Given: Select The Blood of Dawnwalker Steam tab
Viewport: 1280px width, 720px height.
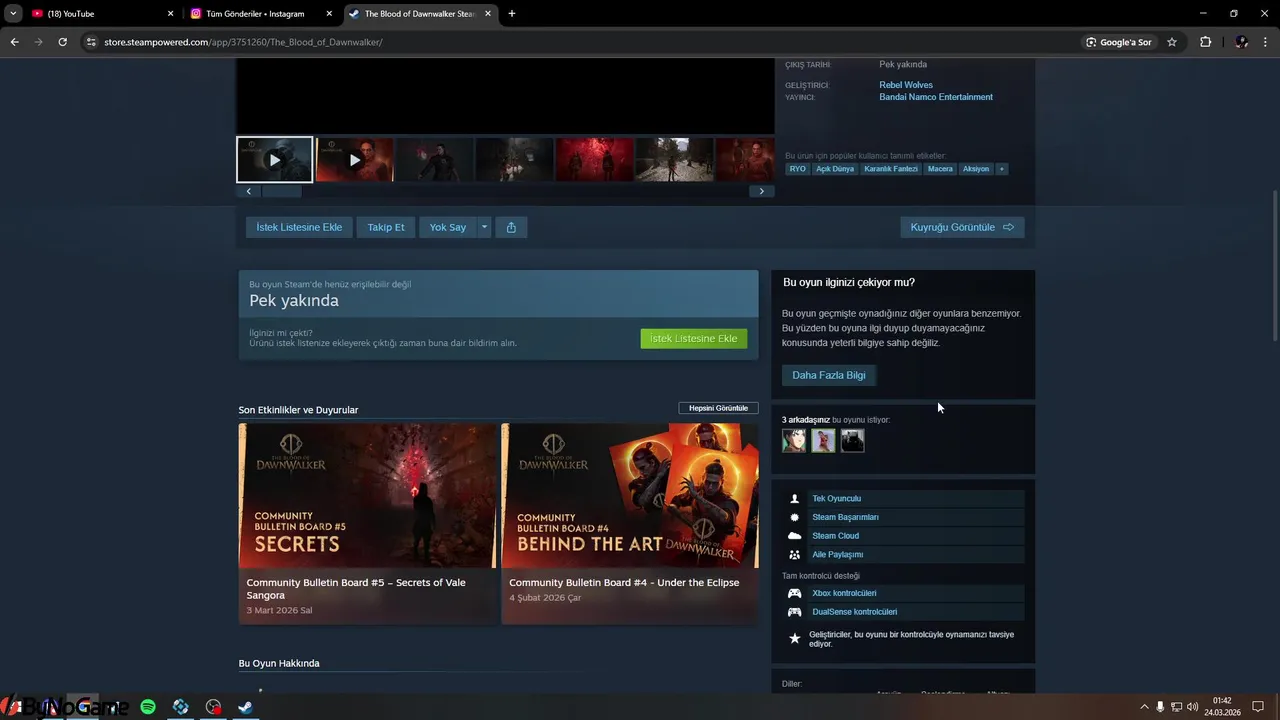Looking at the screenshot, I should click(x=420, y=14).
